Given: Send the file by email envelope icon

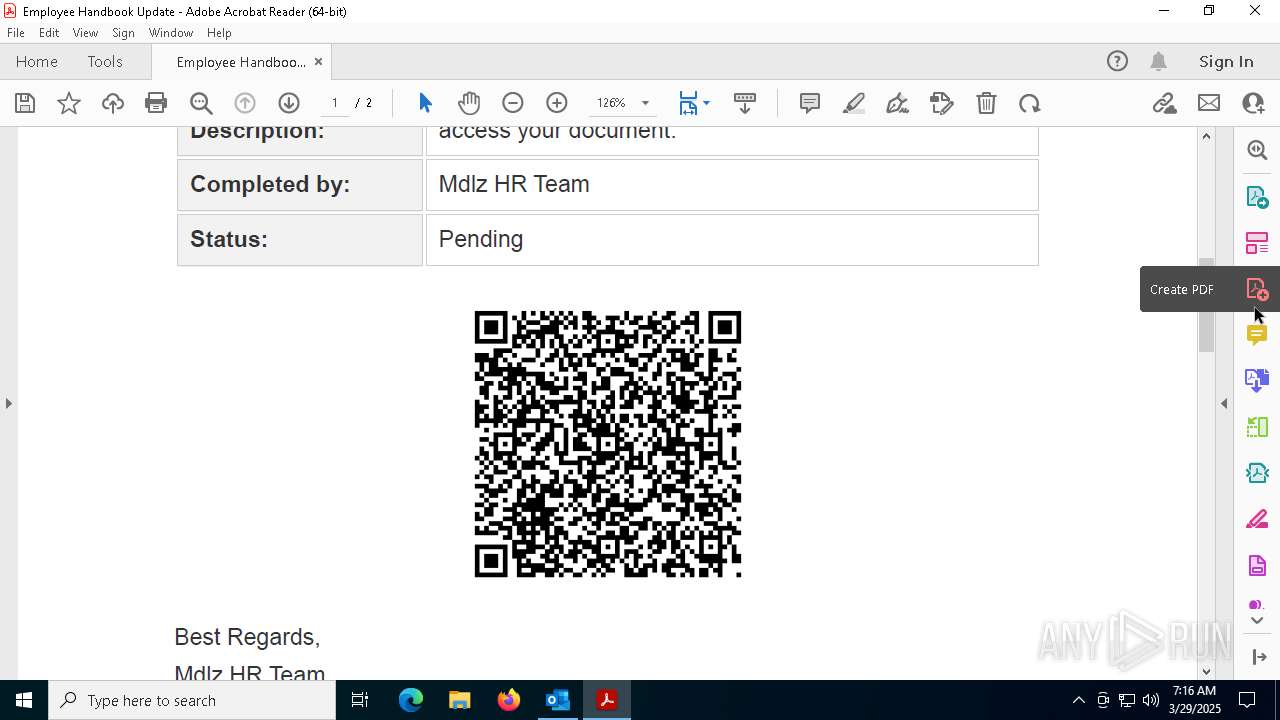Looking at the screenshot, I should (x=1209, y=103).
